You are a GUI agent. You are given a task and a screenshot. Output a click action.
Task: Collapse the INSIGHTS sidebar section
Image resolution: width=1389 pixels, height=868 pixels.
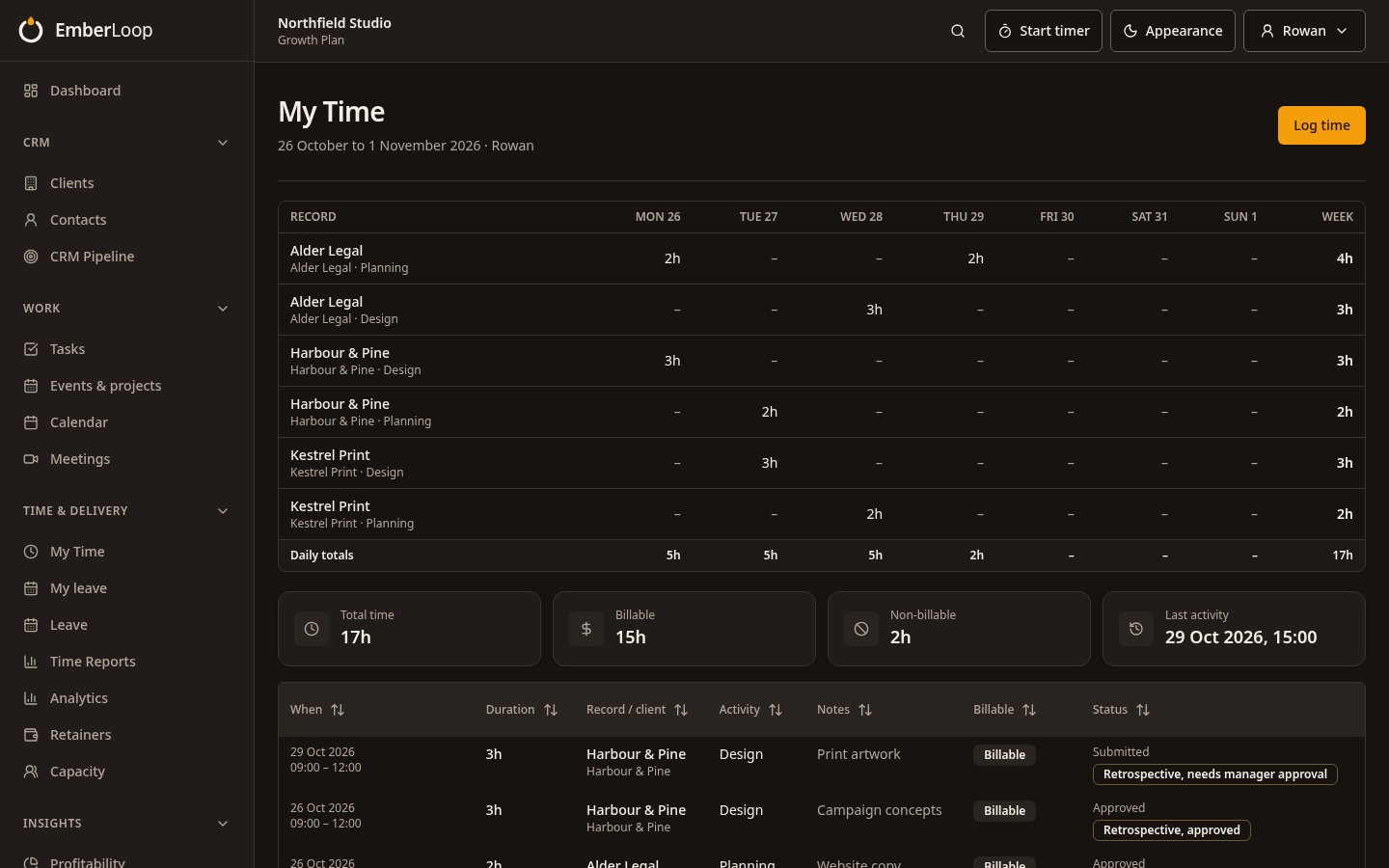click(x=223, y=824)
